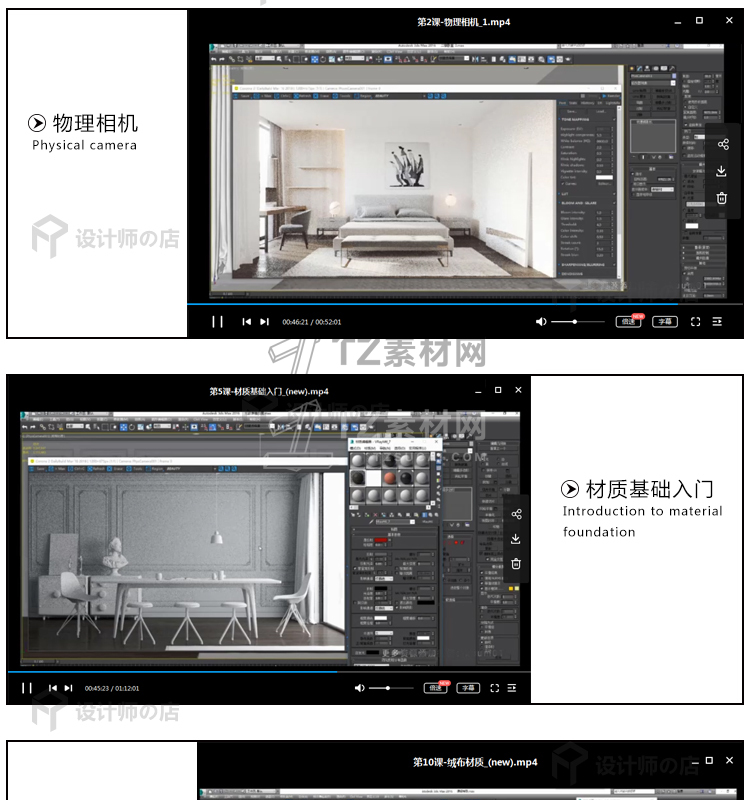
Task: Mute the speaker in 第2课 player
Action: 541,321
